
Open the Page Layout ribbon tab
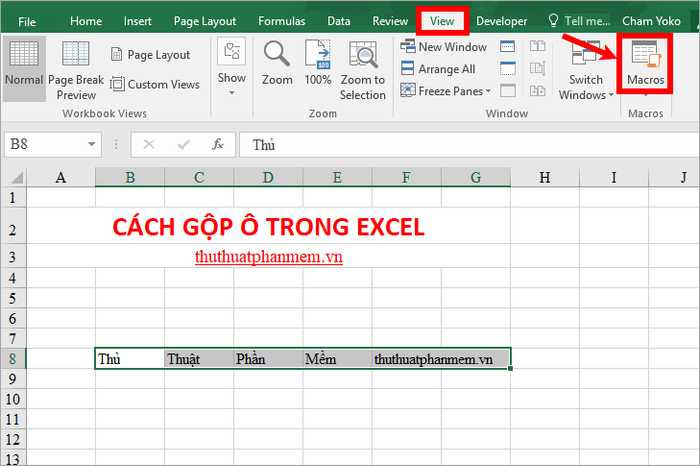205,21
